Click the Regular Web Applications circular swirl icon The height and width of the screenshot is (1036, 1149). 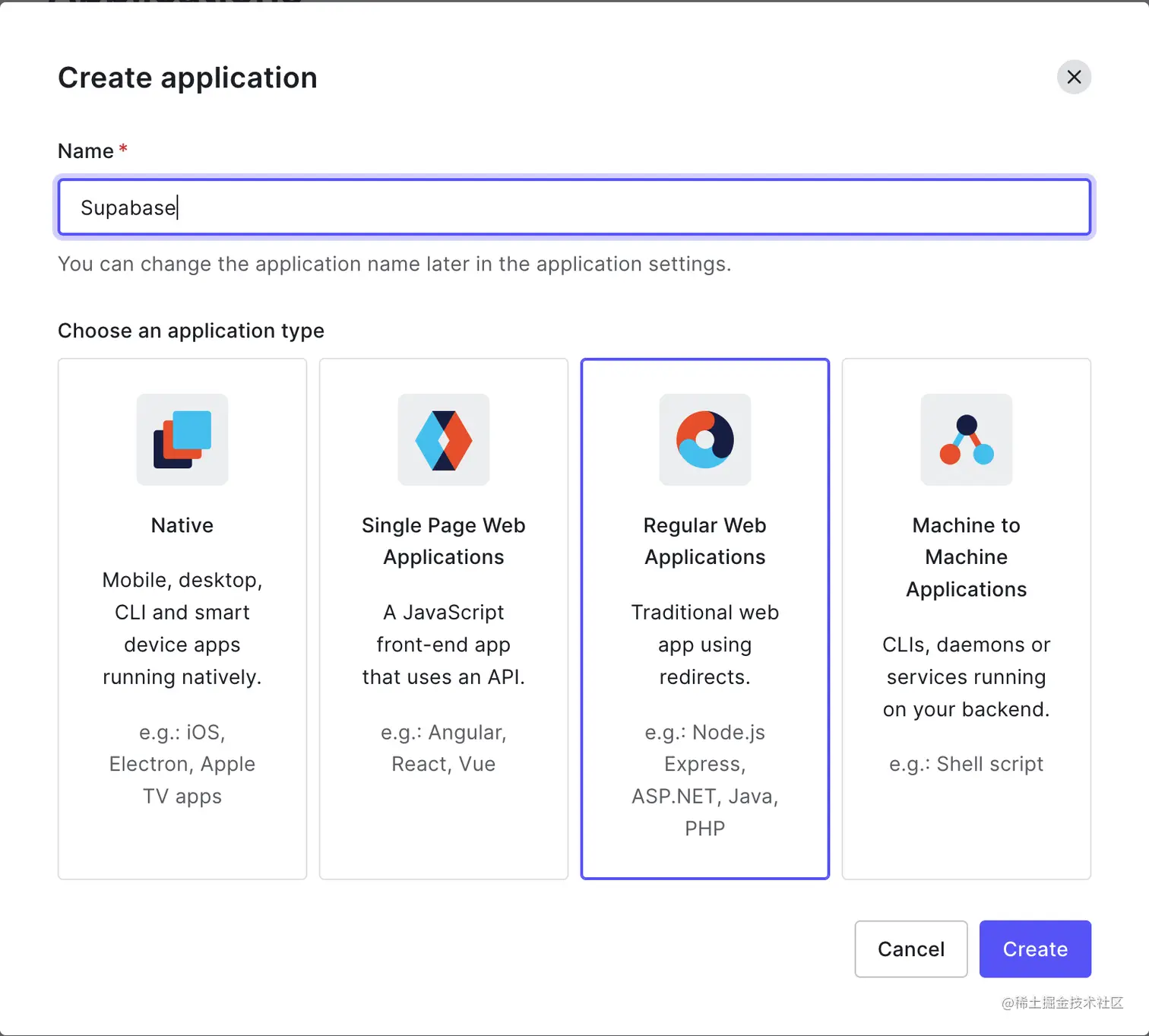[704, 439]
